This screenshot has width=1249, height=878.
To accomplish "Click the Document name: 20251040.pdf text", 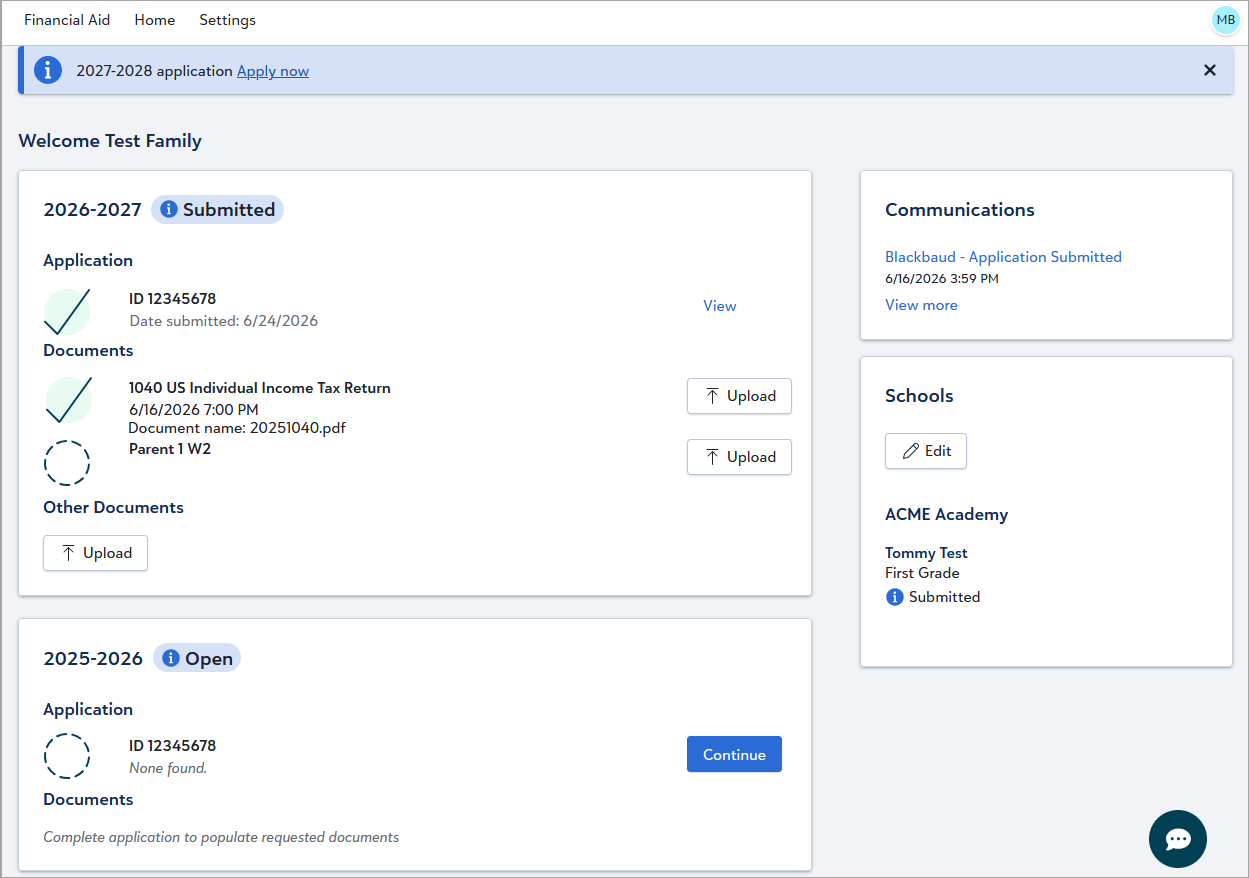I will tap(237, 428).
